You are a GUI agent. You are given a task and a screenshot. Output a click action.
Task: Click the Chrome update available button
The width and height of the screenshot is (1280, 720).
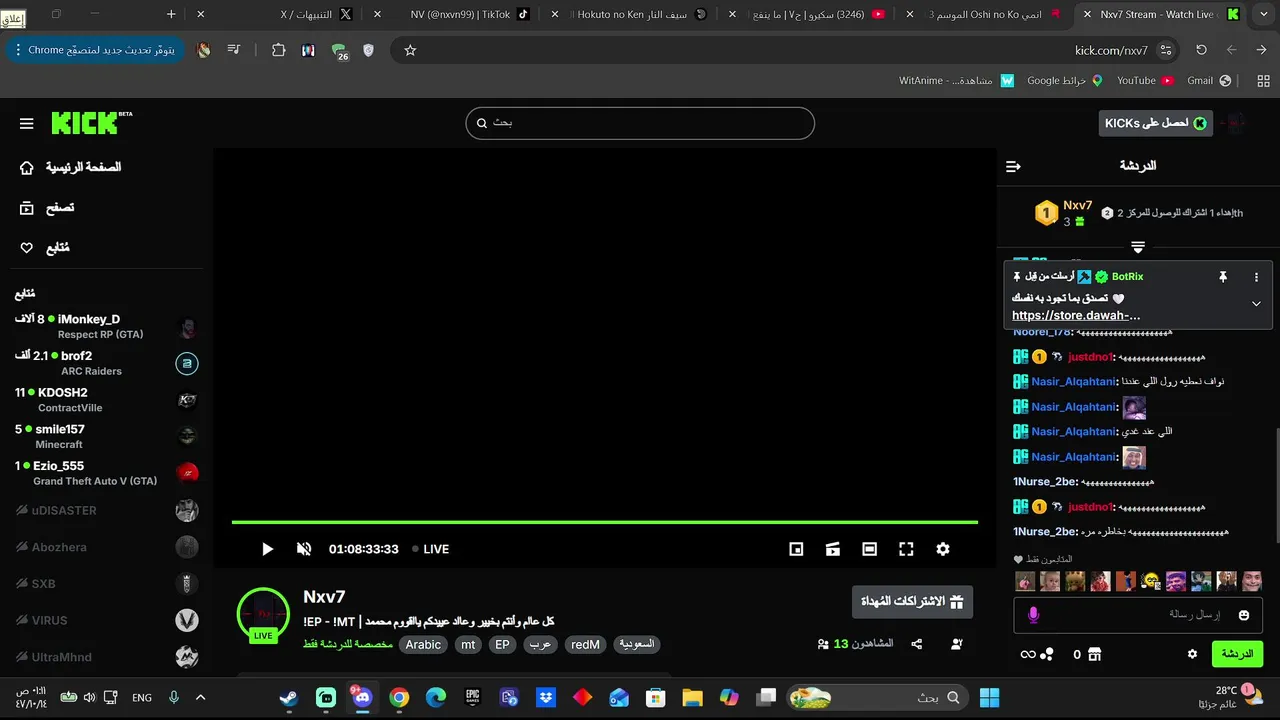(95, 50)
